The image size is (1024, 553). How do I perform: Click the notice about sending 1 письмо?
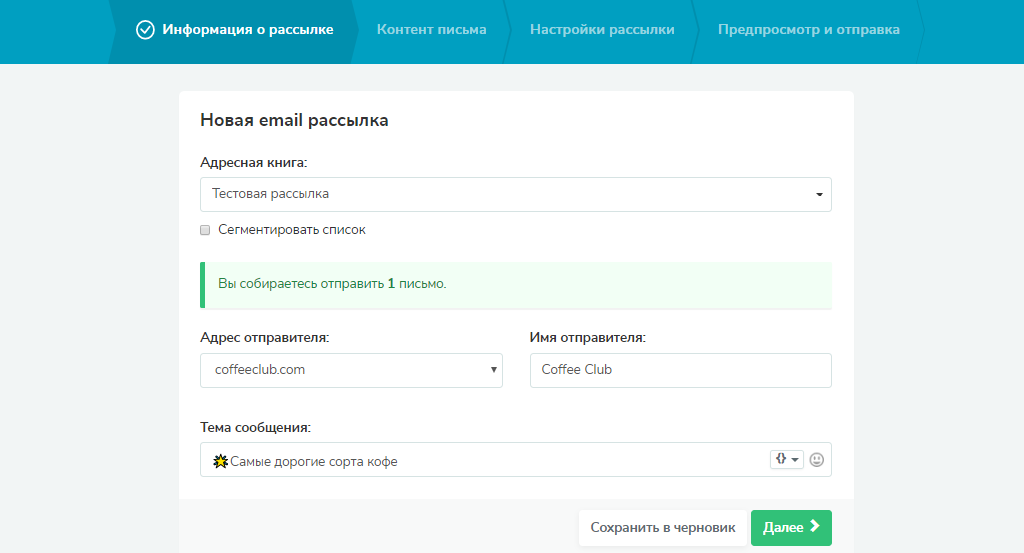515,285
